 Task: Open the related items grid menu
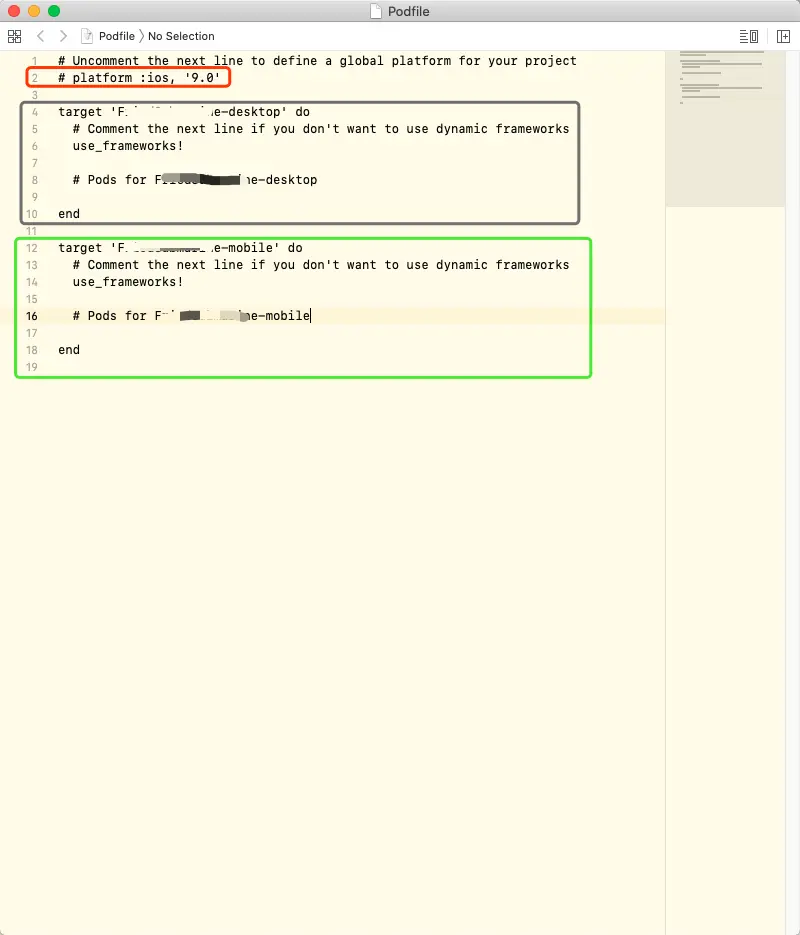pos(14,36)
